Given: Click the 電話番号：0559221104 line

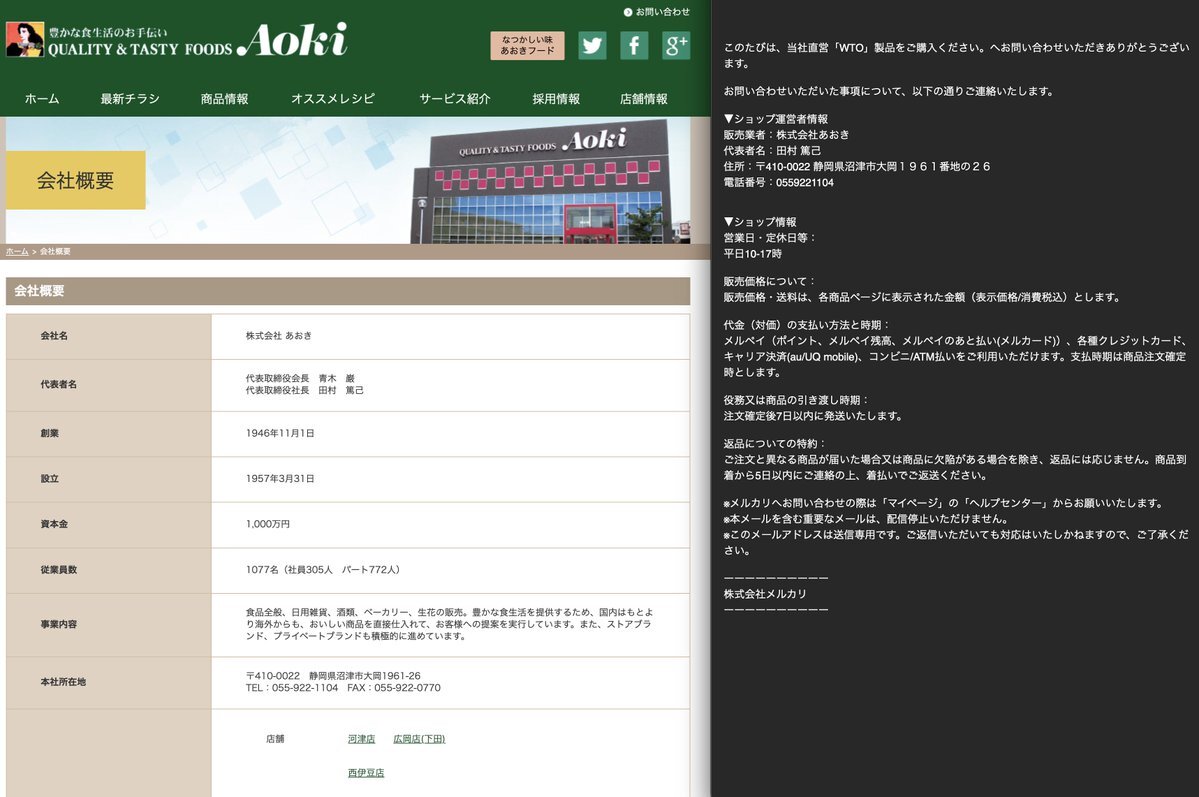Looking at the screenshot, I should [778, 183].
